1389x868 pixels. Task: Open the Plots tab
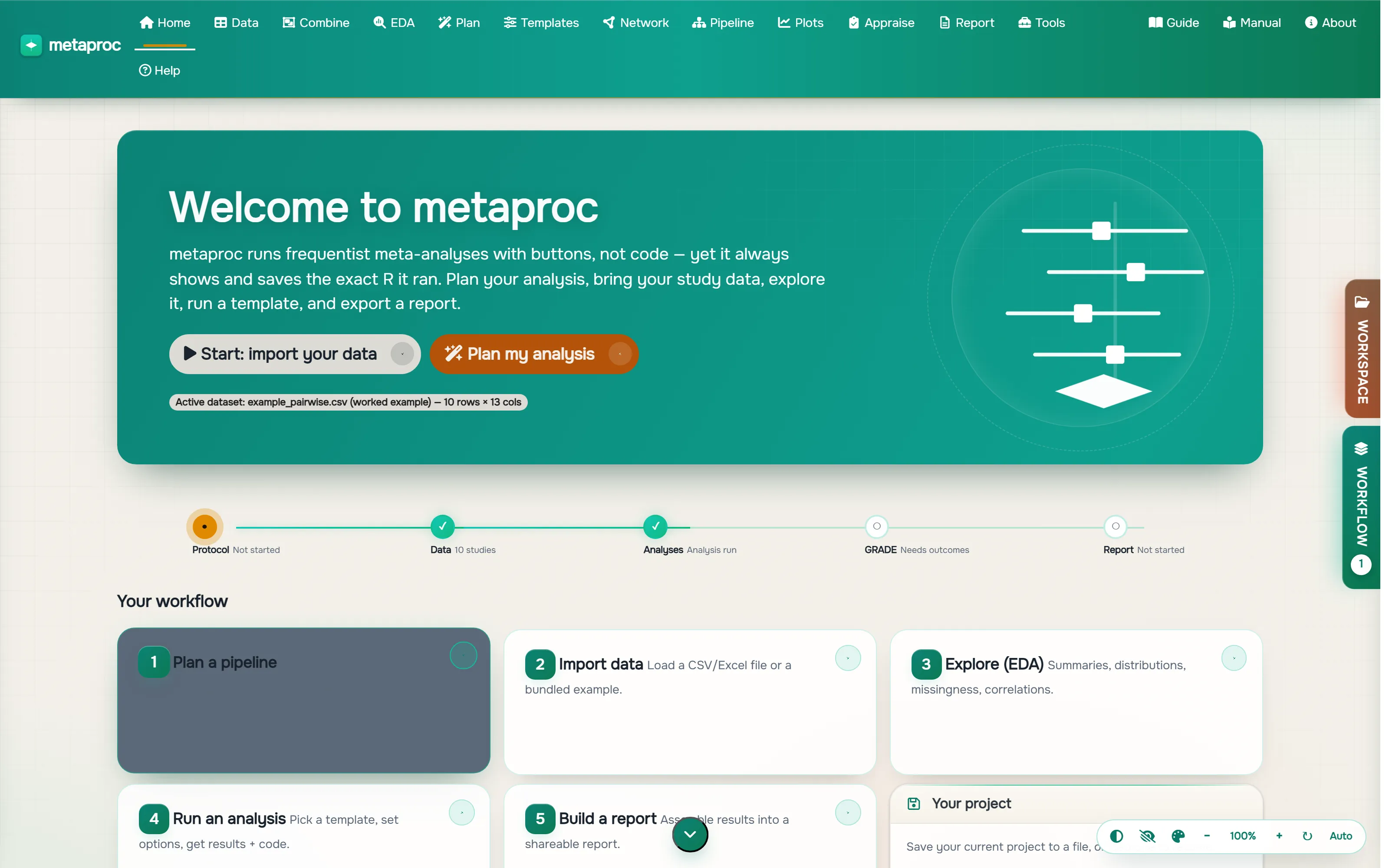801,23
